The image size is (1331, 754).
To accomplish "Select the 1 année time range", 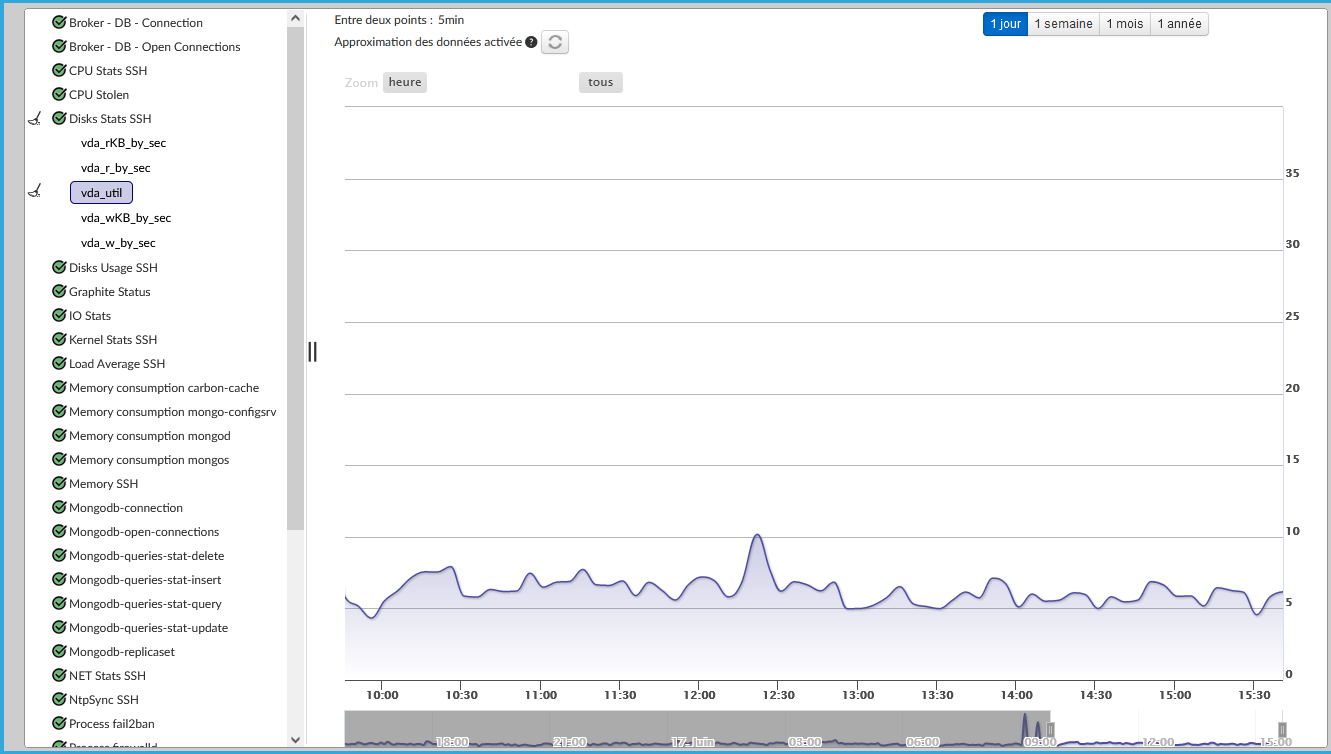I will [1179, 24].
